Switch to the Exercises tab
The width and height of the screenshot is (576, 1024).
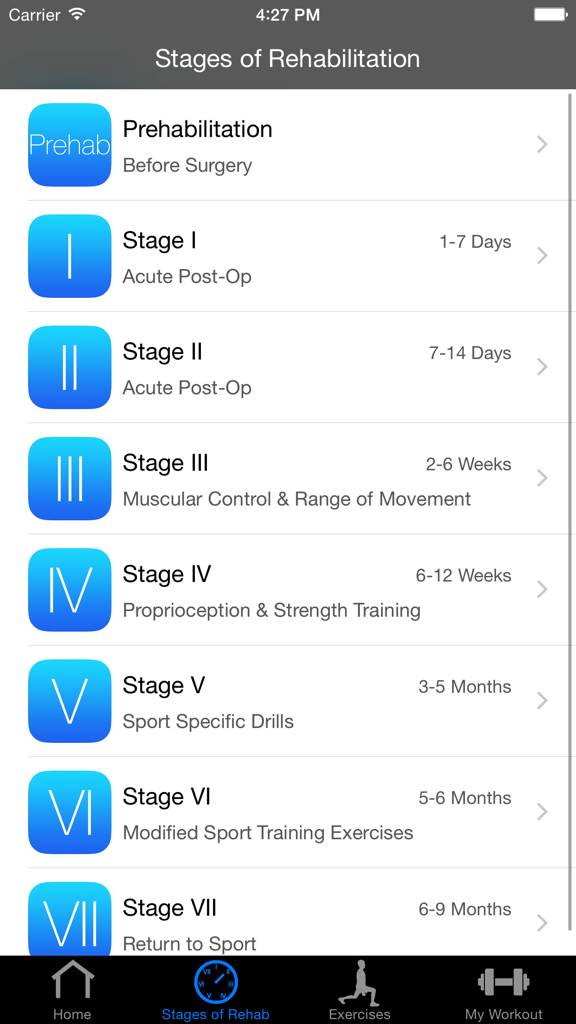tap(359, 988)
